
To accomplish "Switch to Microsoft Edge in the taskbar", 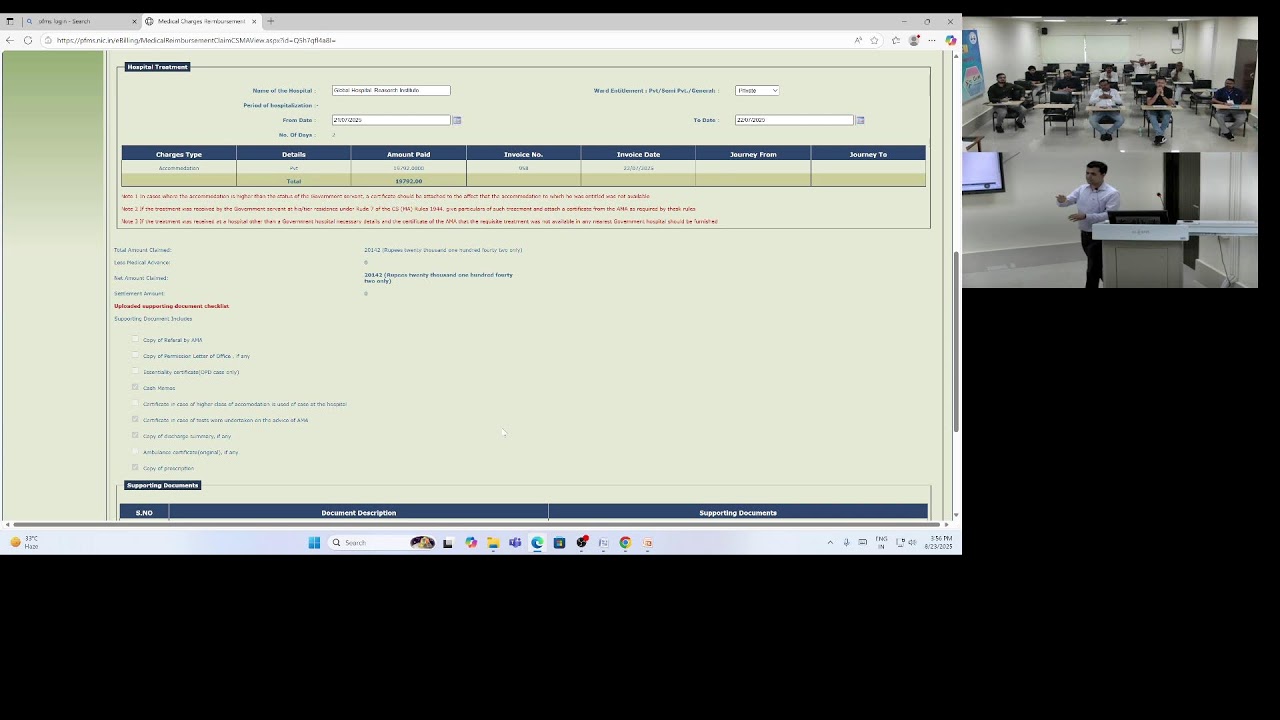I will [537, 543].
